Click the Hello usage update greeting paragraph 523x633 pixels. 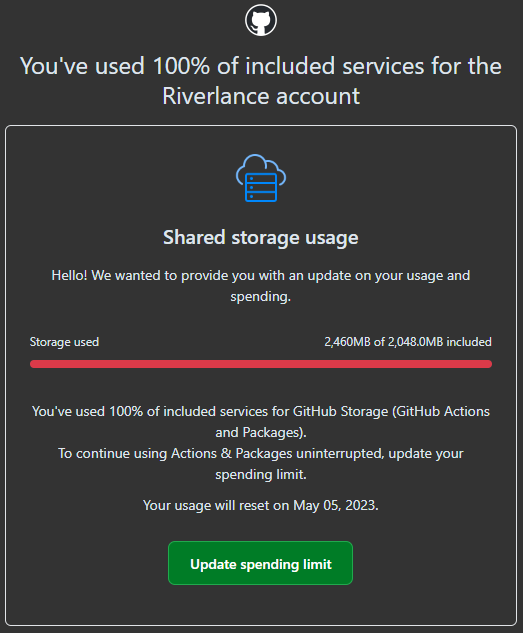point(261,286)
